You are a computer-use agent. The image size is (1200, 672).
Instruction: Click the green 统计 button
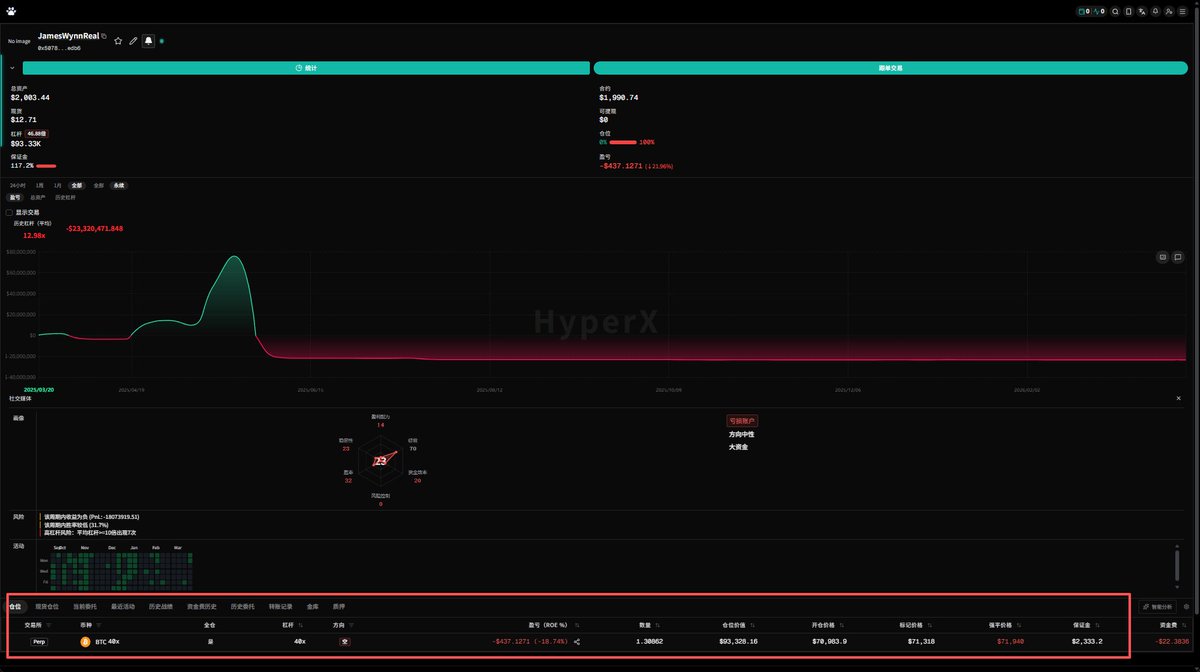click(306, 68)
